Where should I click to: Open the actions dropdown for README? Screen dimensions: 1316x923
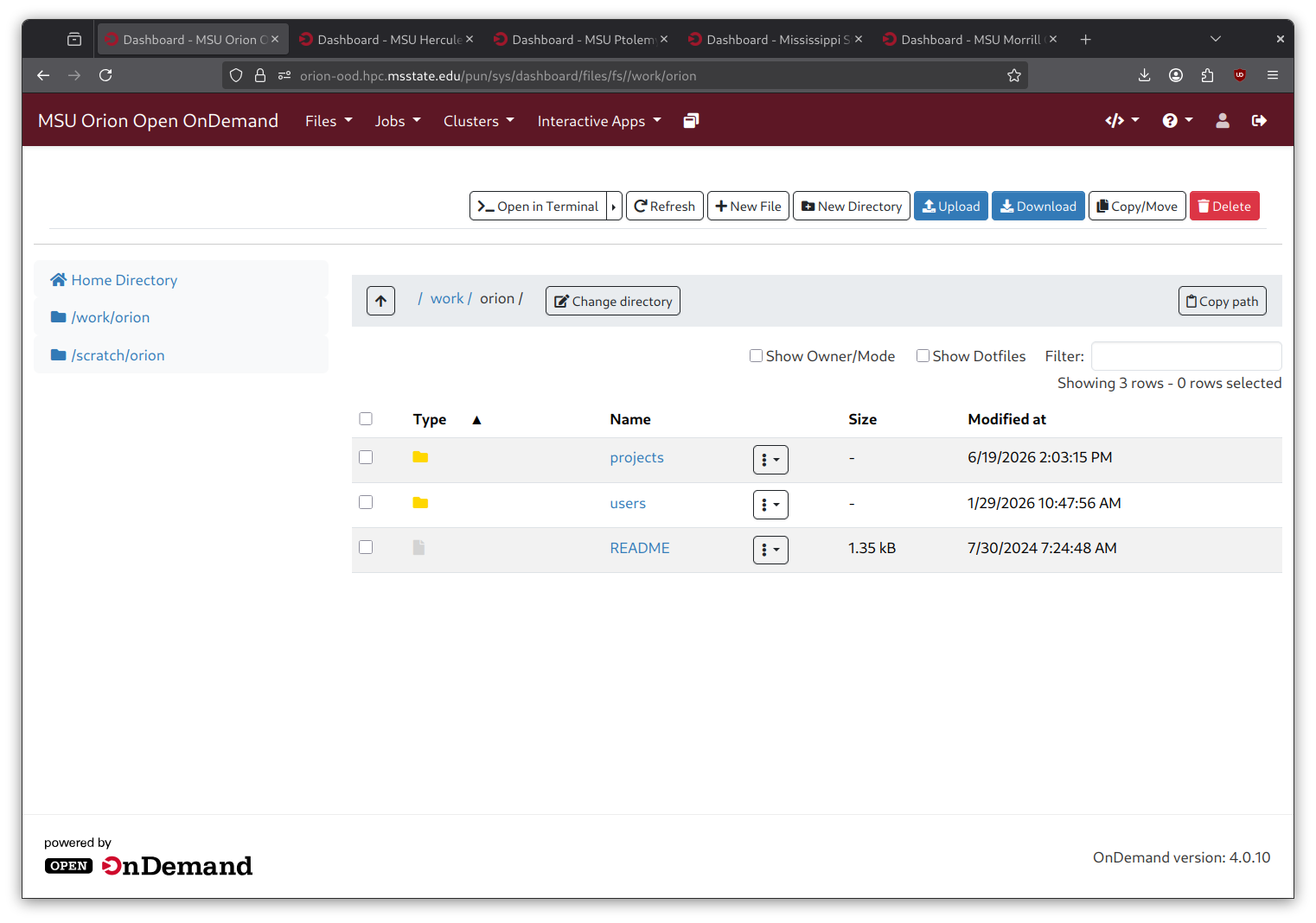pyautogui.click(x=770, y=550)
